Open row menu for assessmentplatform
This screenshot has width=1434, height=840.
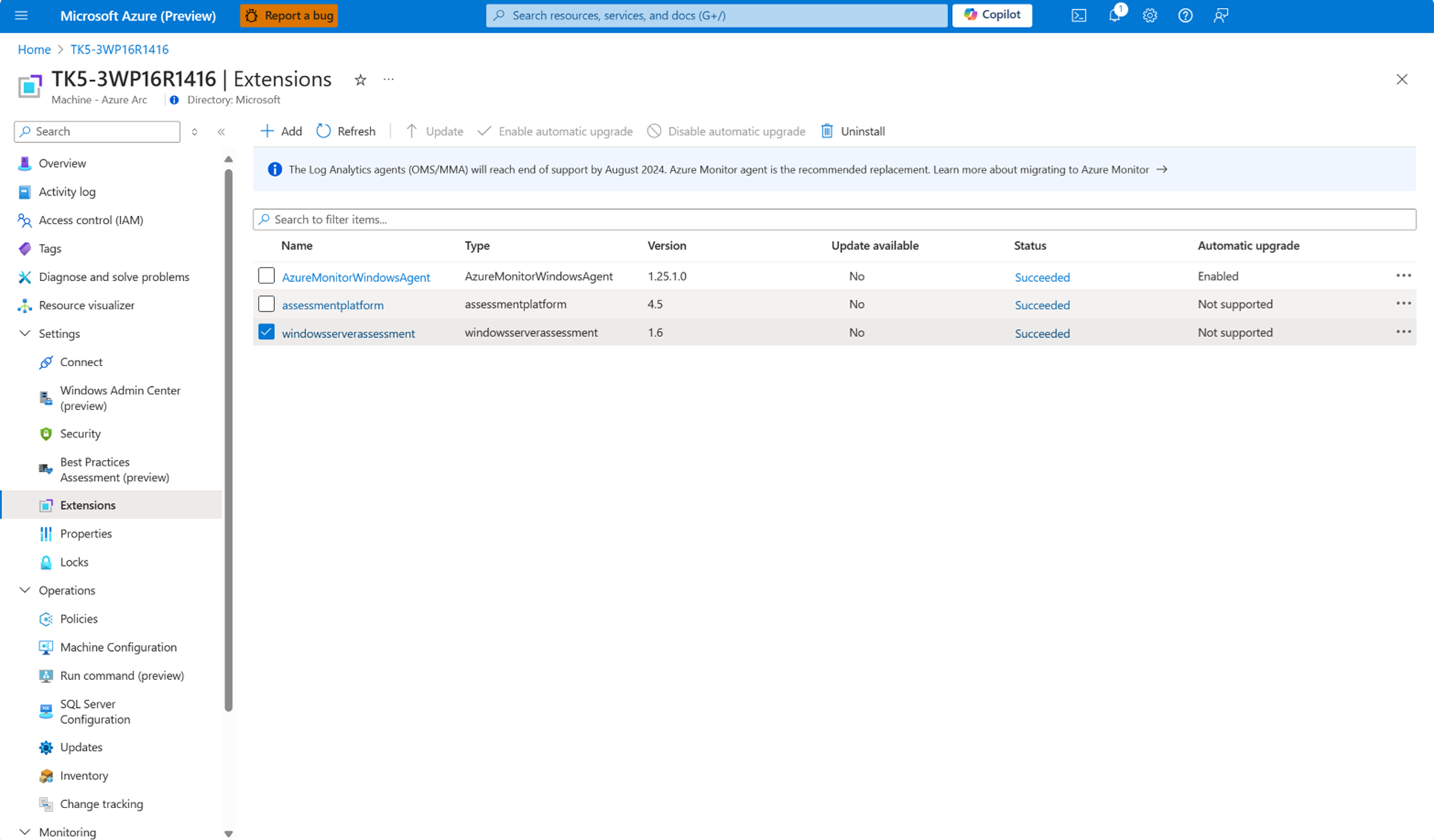click(x=1403, y=303)
